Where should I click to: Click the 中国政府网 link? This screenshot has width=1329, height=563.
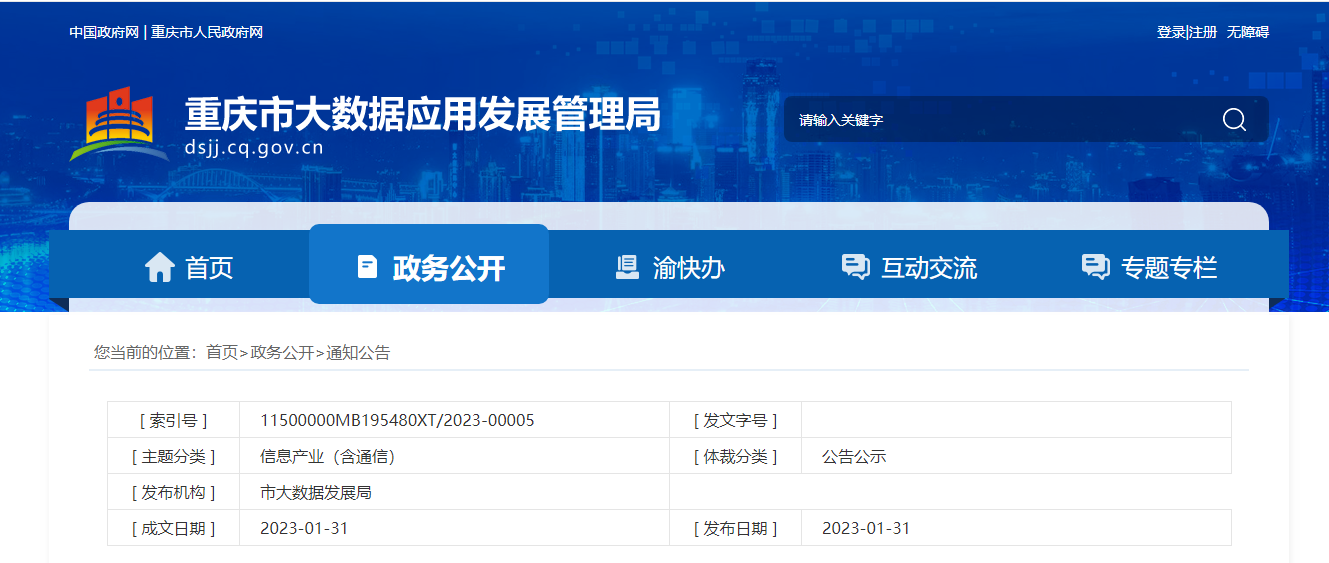pos(104,32)
